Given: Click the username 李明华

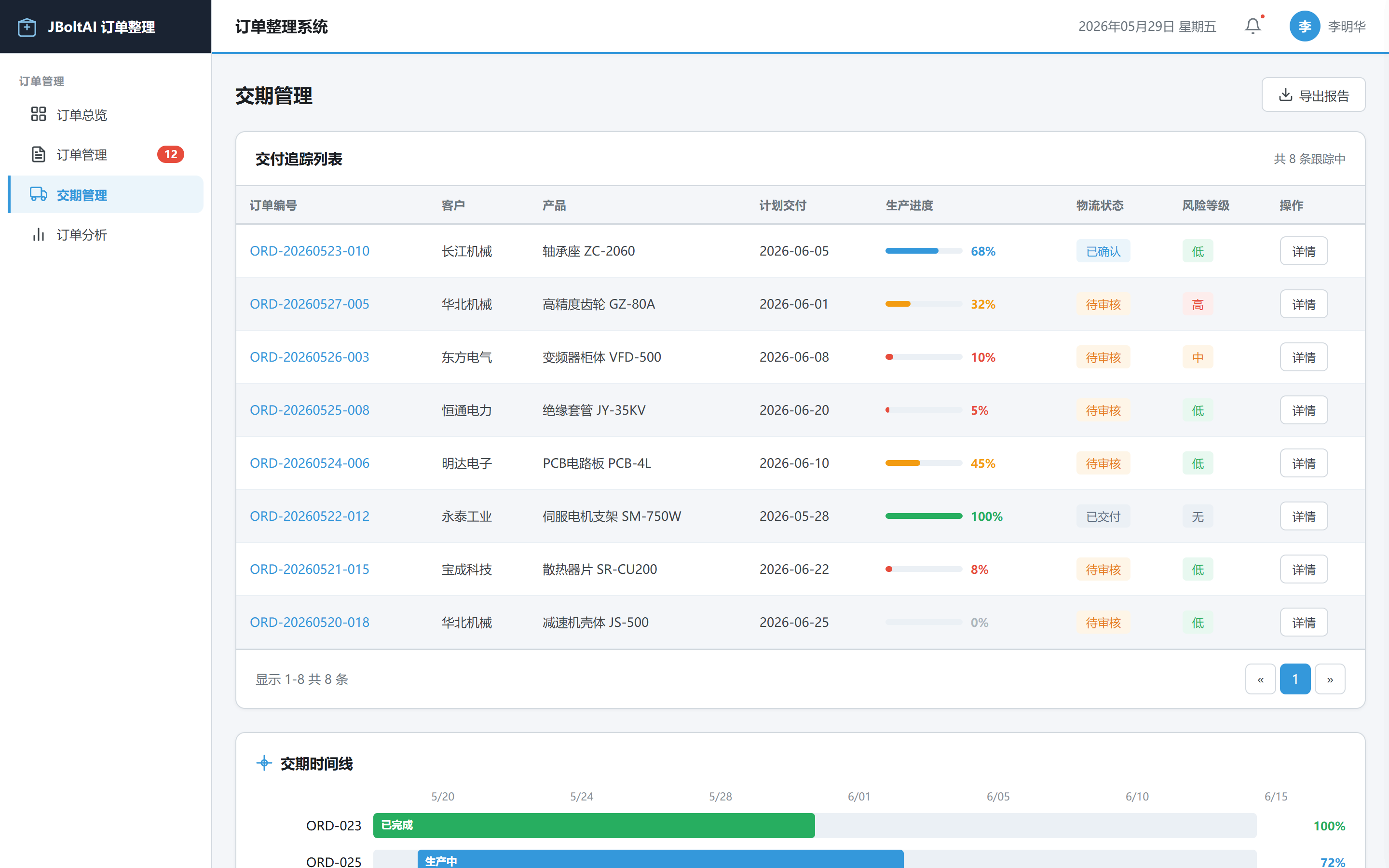Looking at the screenshot, I should (1347, 27).
